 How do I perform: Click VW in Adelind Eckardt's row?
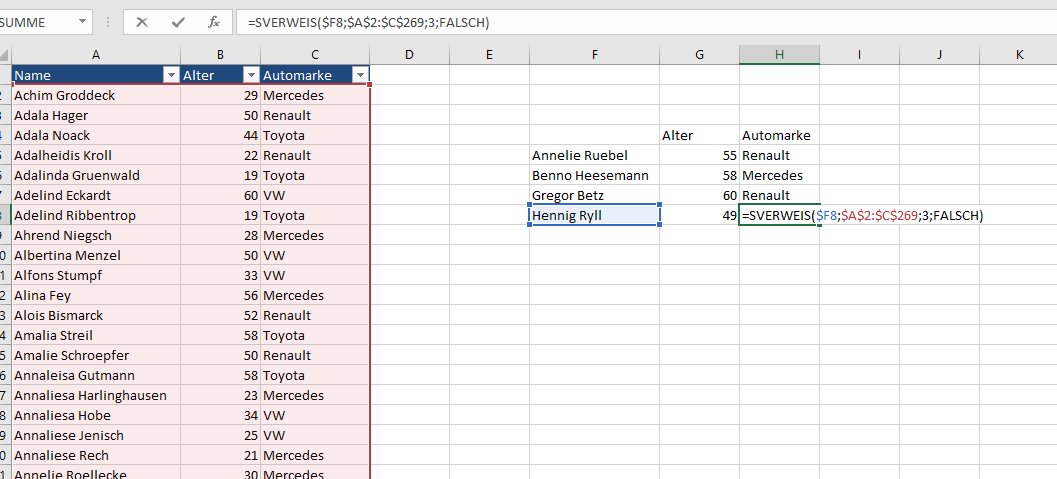(x=315, y=195)
